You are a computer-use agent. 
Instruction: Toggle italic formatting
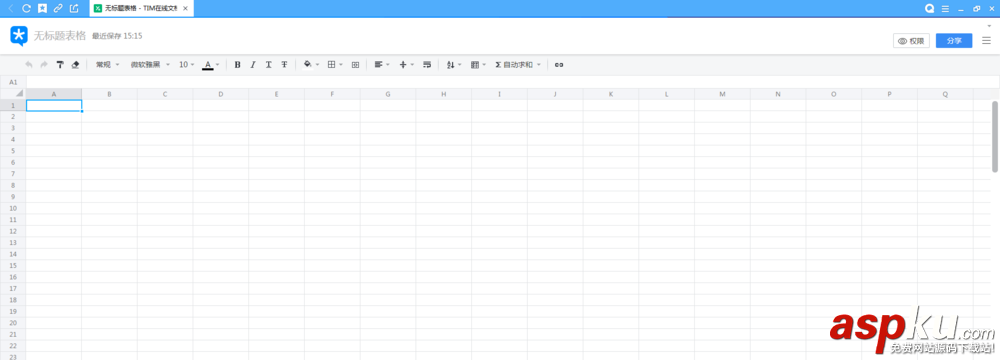click(253, 64)
